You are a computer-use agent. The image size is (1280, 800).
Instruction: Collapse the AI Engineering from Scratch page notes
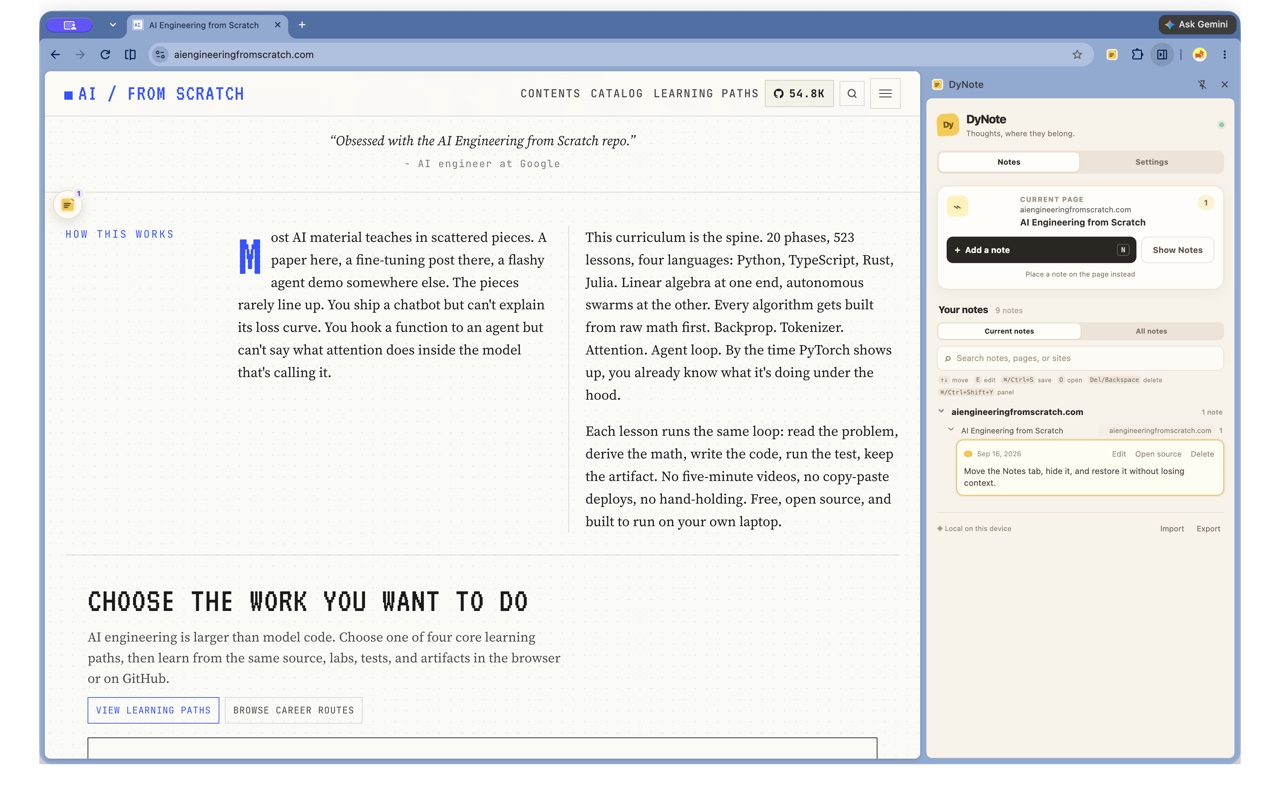coord(951,431)
